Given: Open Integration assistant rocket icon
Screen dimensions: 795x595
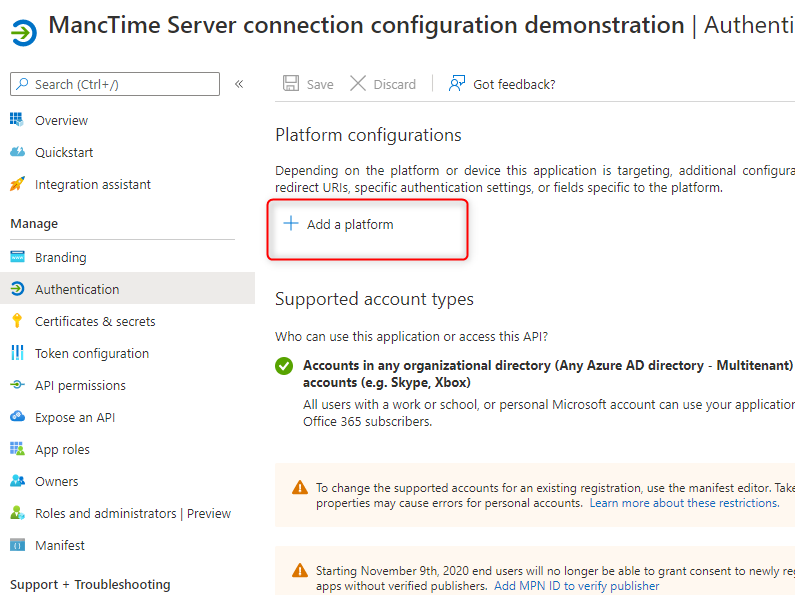Looking at the screenshot, I should click(x=17, y=184).
